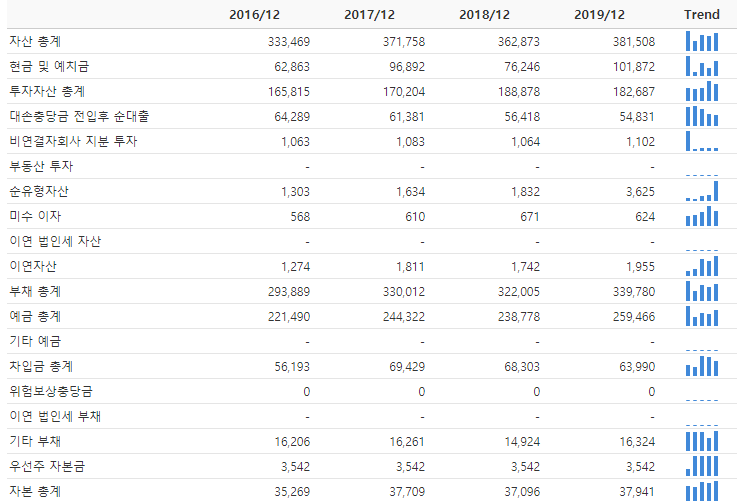Viewport: 737px width, 501px height.
Task: Click the value 35,269 for 자본 총계
Action: pyautogui.click(x=292, y=492)
